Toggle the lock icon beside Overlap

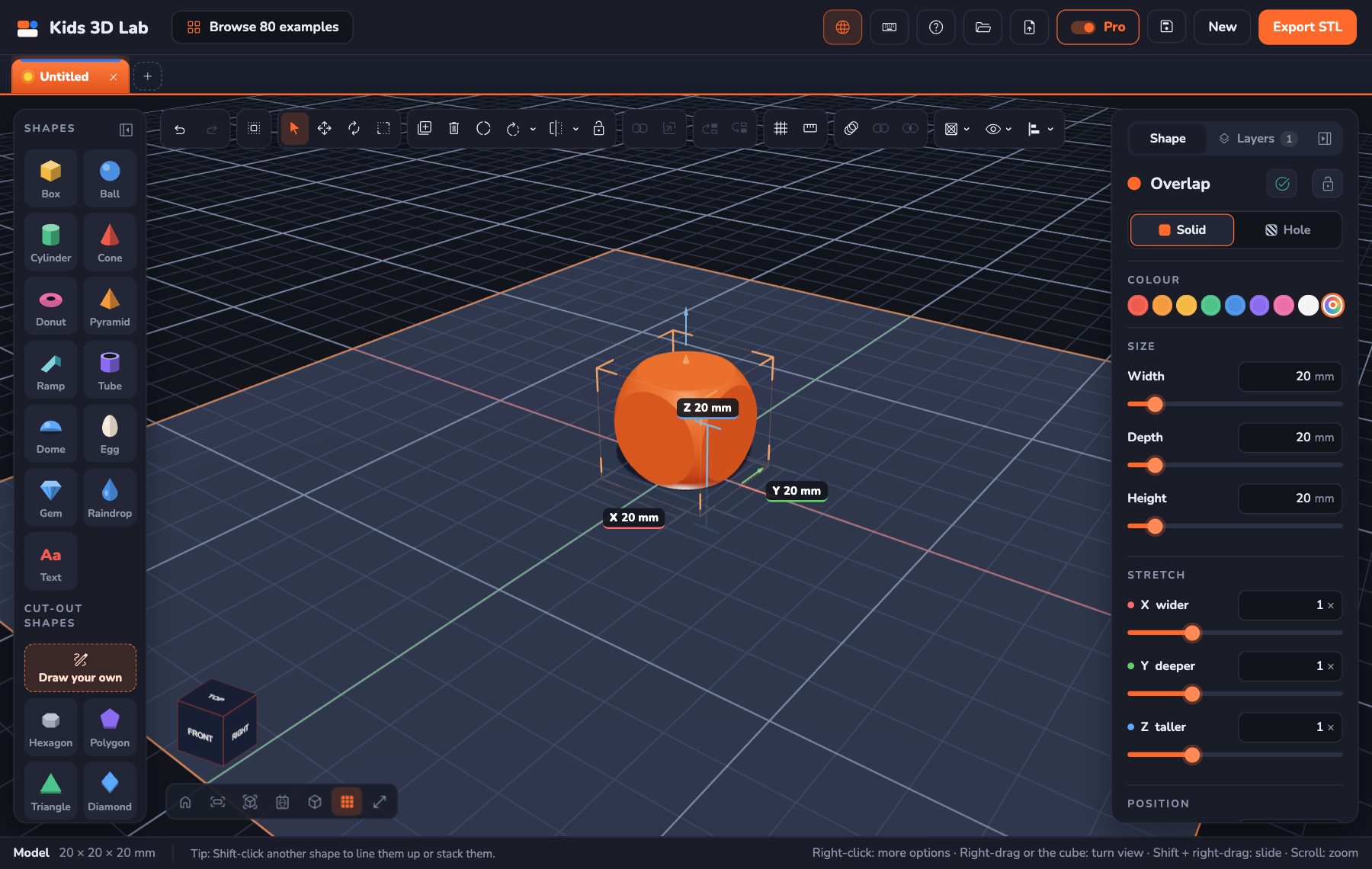1328,184
